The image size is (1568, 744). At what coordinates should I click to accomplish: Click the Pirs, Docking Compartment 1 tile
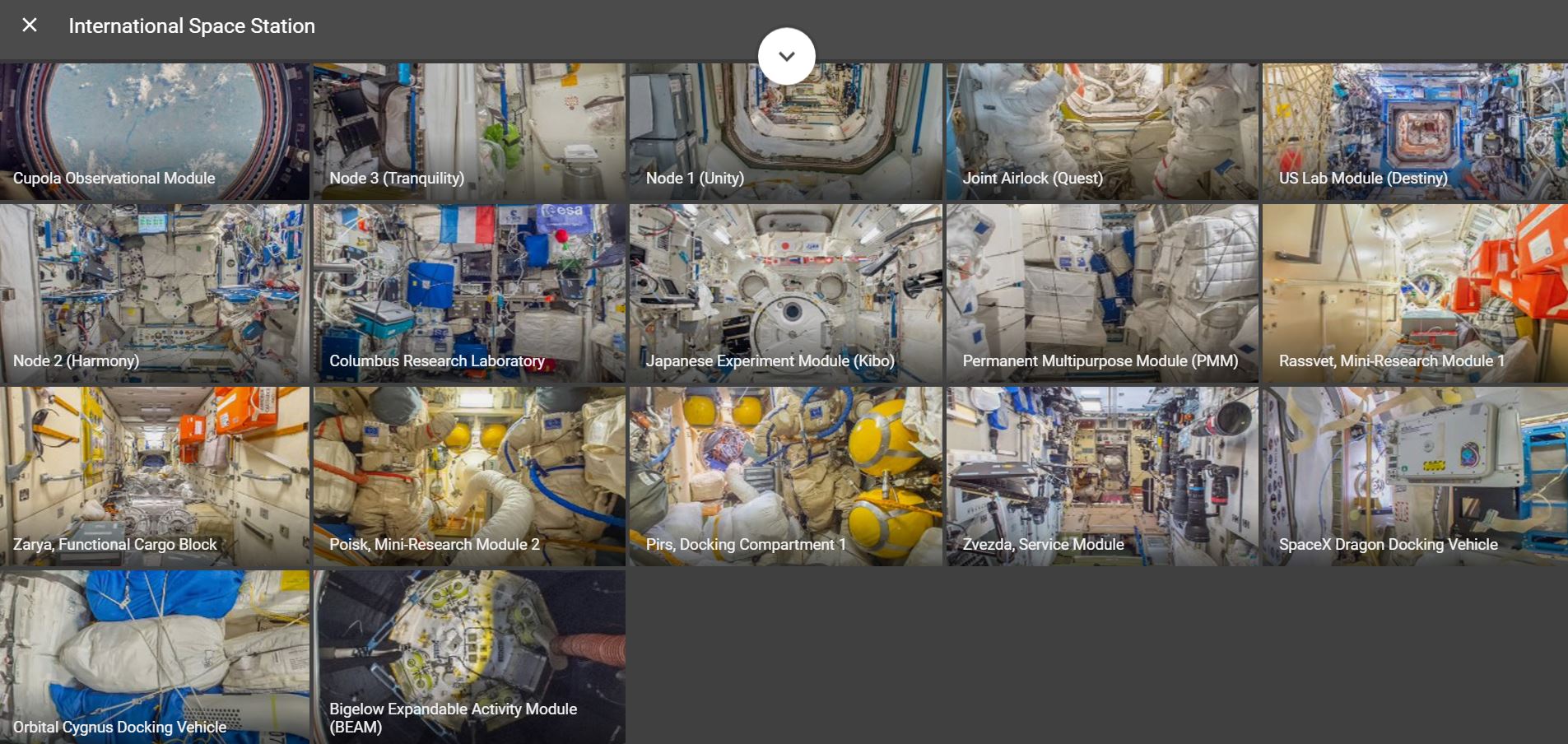tap(785, 476)
